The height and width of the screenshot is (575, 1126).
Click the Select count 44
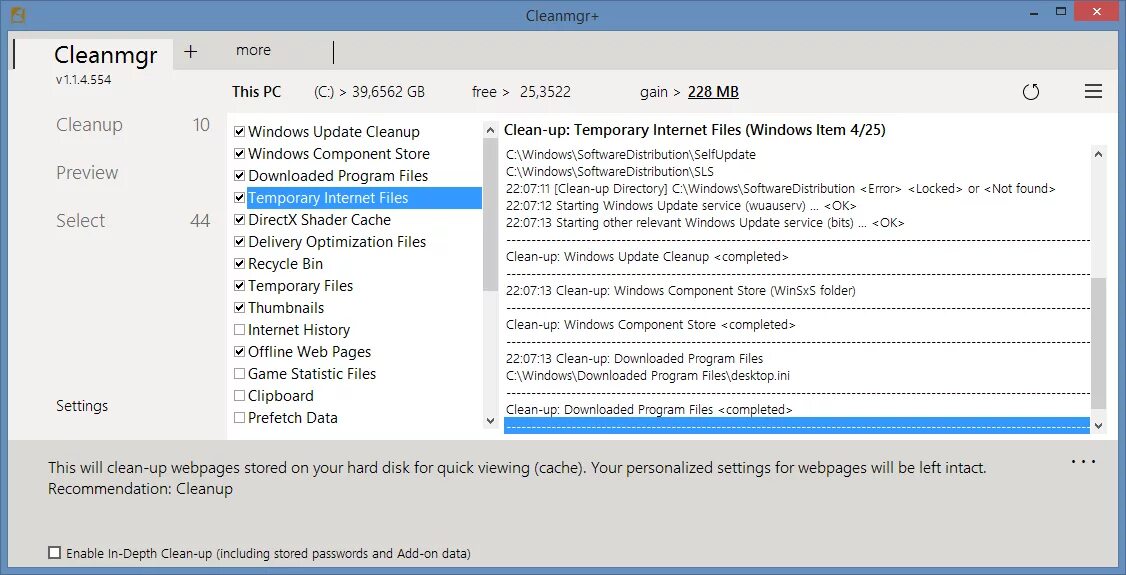tap(200, 221)
